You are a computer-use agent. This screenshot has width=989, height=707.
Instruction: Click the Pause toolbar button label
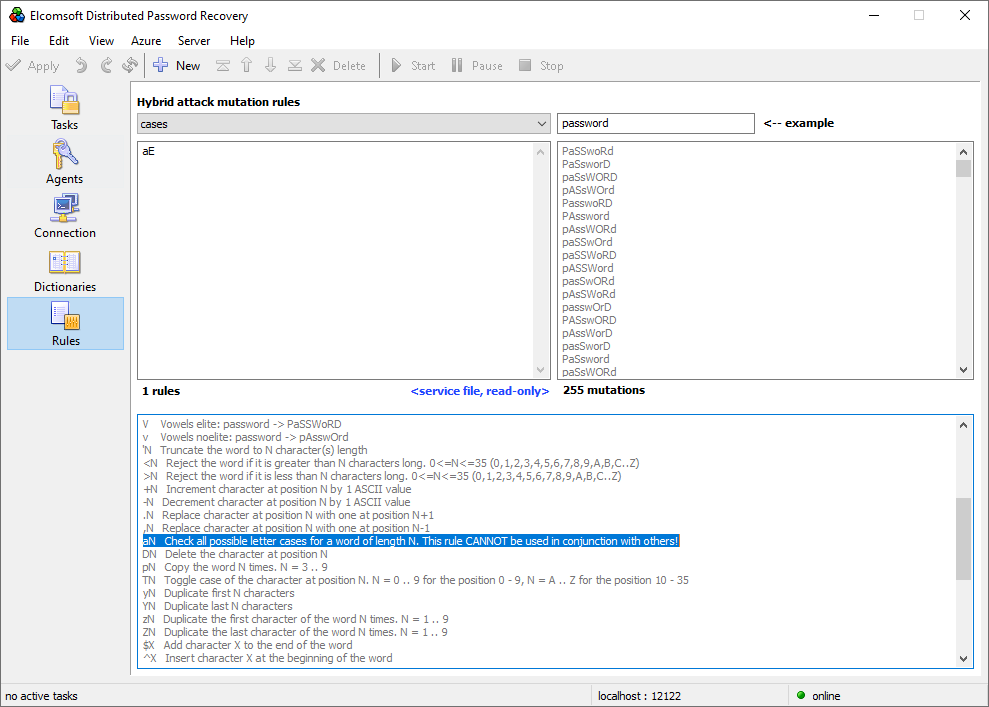pos(487,66)
